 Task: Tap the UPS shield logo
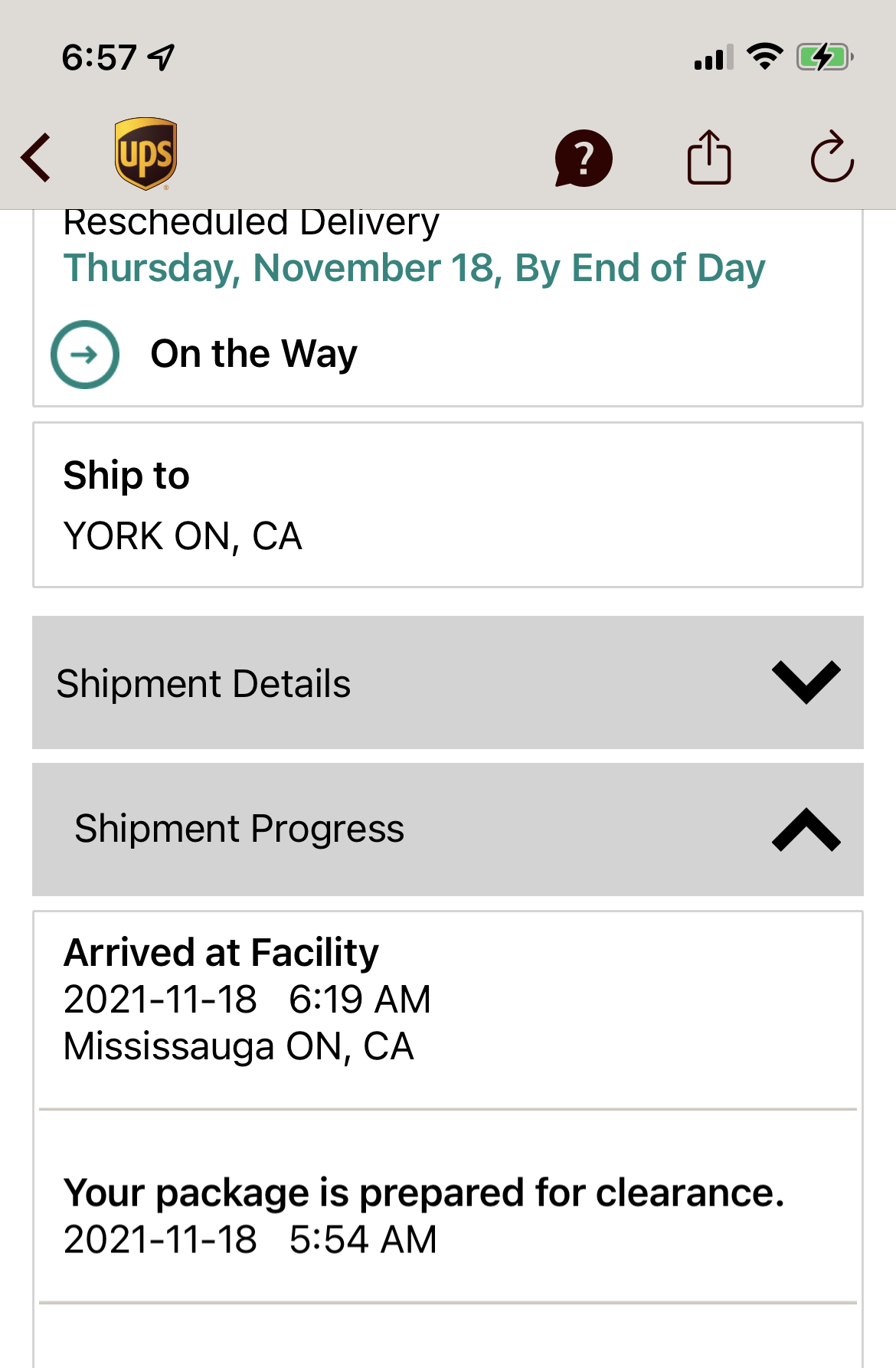coord(146,153)
